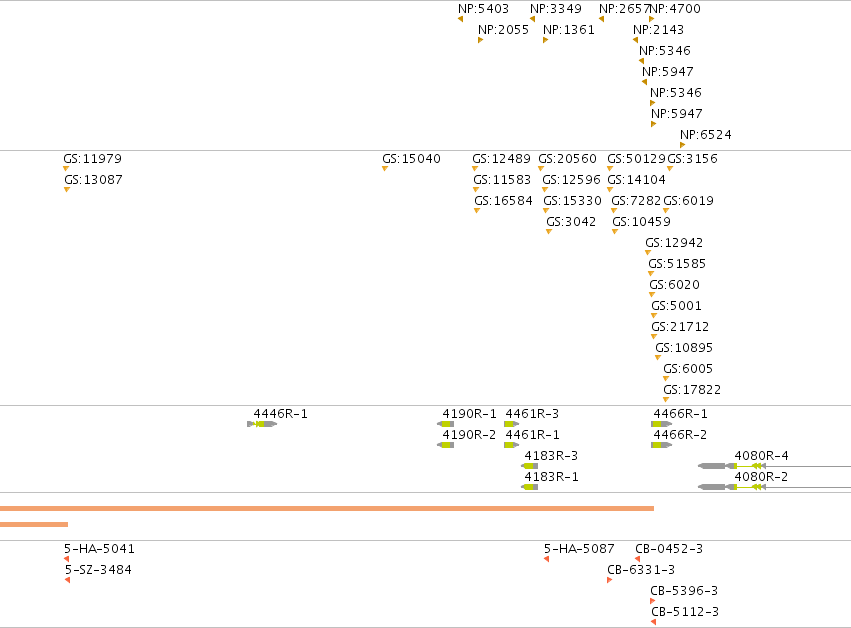Select the 4190R-2 transcript glyph
The height and width of the screenshot is (628, 851).
click(x=446, y=445)
